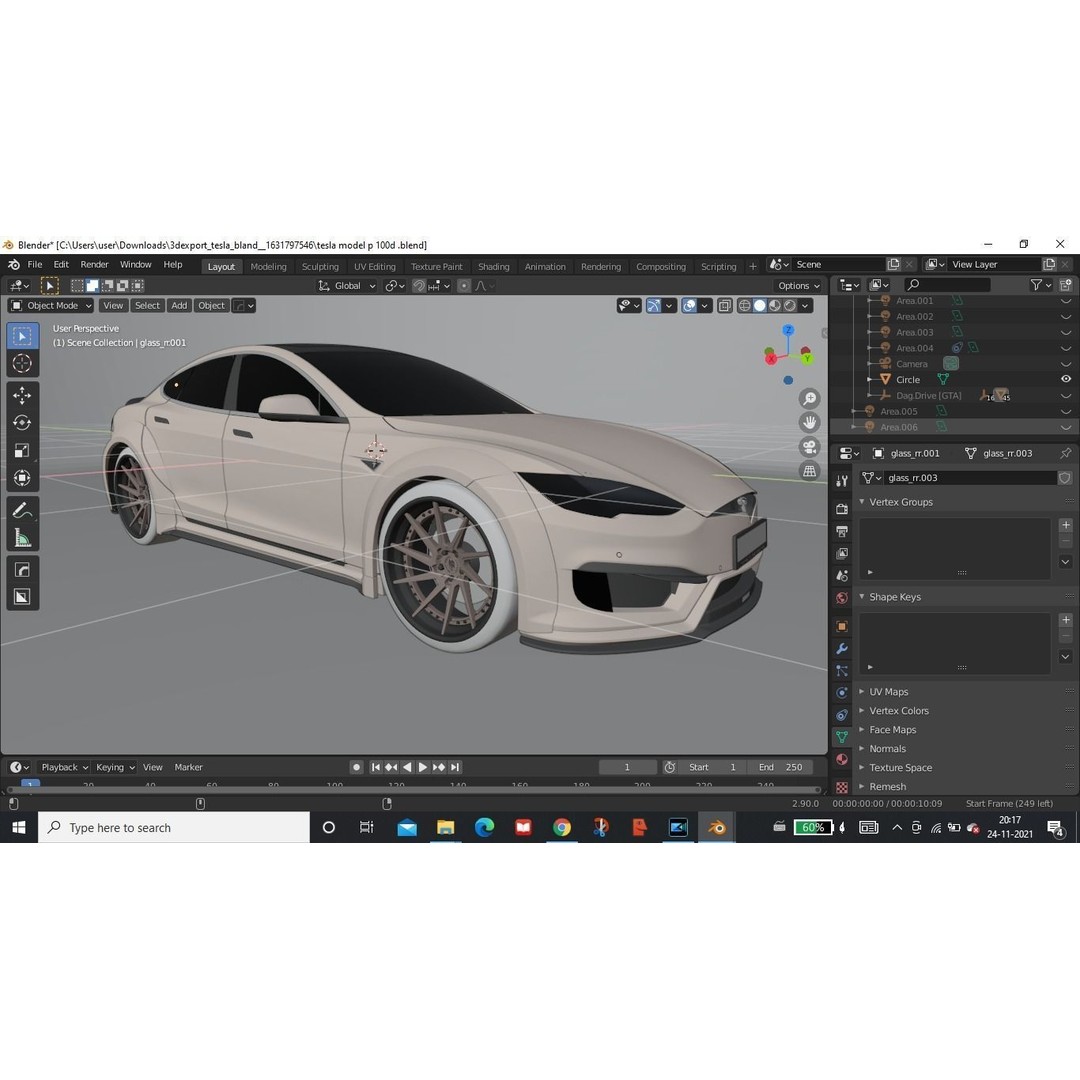Toggle snapping magnet

coord(418,285)
